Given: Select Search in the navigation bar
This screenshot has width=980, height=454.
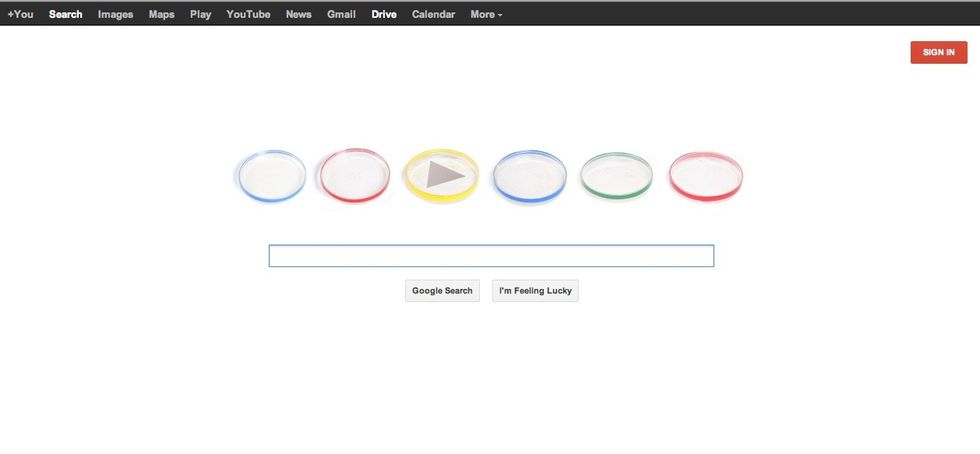Looking at the screenshot, I should [x=66, y=14].
